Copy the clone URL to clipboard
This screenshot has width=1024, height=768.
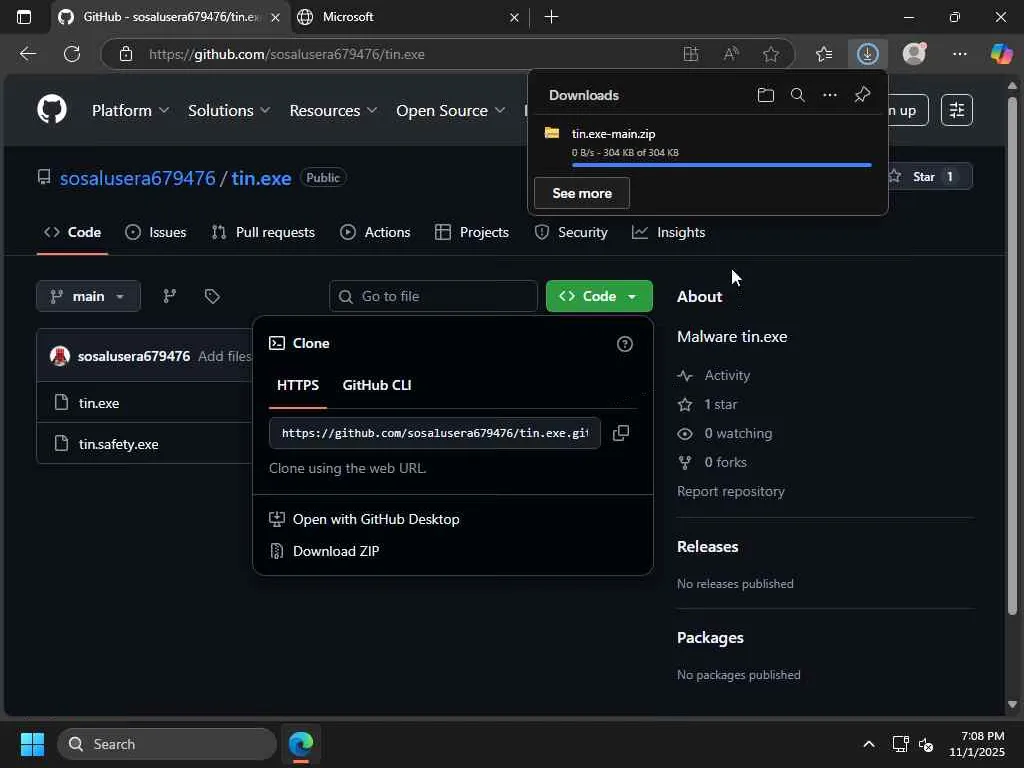pyautogui.click(x=621, y=433)
